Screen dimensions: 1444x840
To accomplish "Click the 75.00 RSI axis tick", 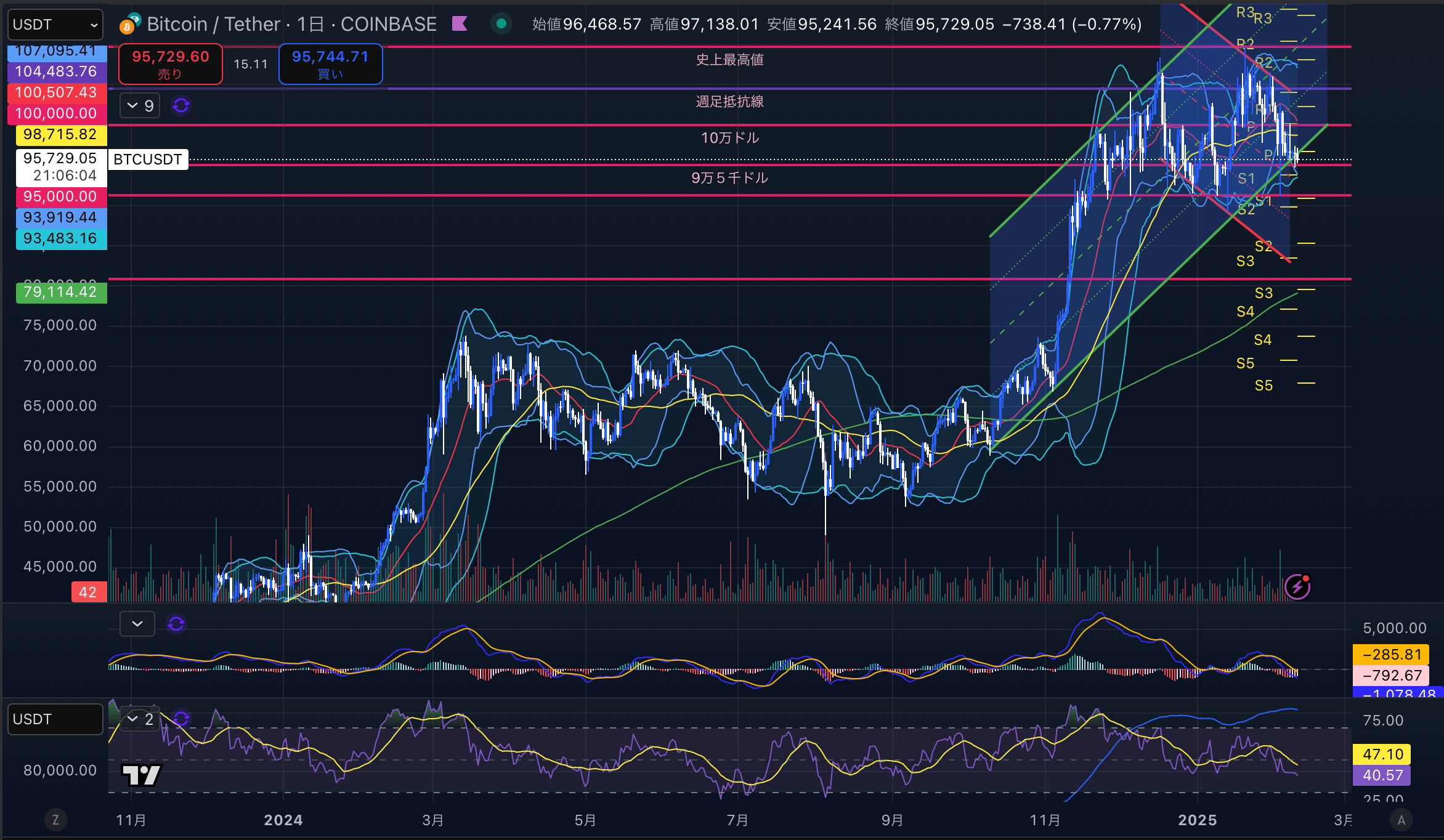I will [x=1383, y=721].
